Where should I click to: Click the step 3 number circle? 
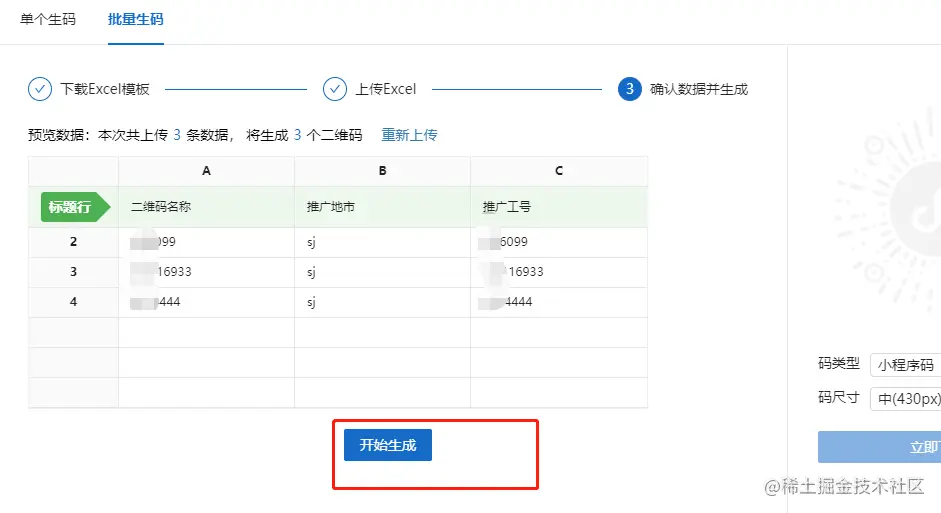(630, 89)
